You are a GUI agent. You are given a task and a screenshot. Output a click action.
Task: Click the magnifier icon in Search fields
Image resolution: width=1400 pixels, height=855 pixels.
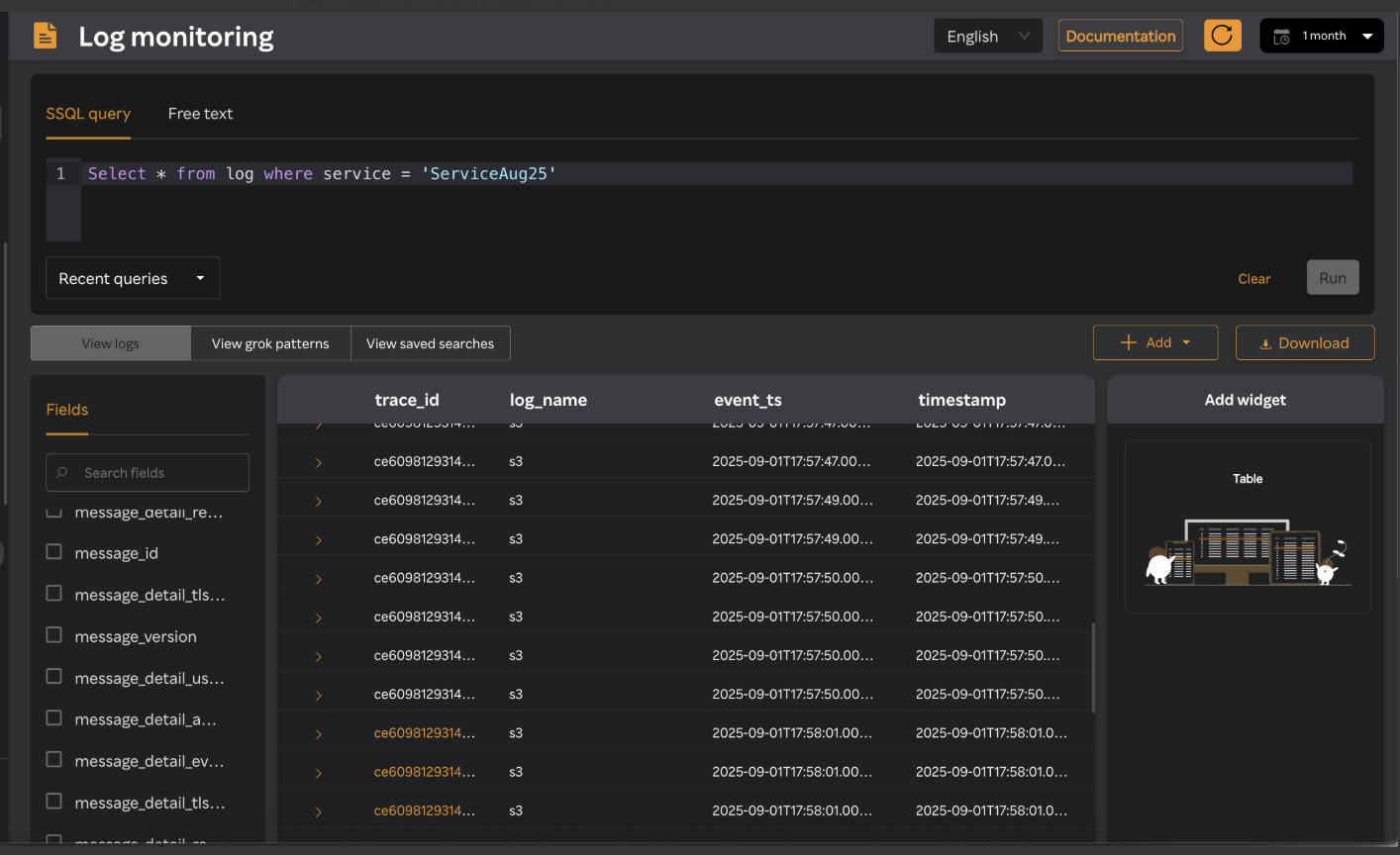coord(62,473)
